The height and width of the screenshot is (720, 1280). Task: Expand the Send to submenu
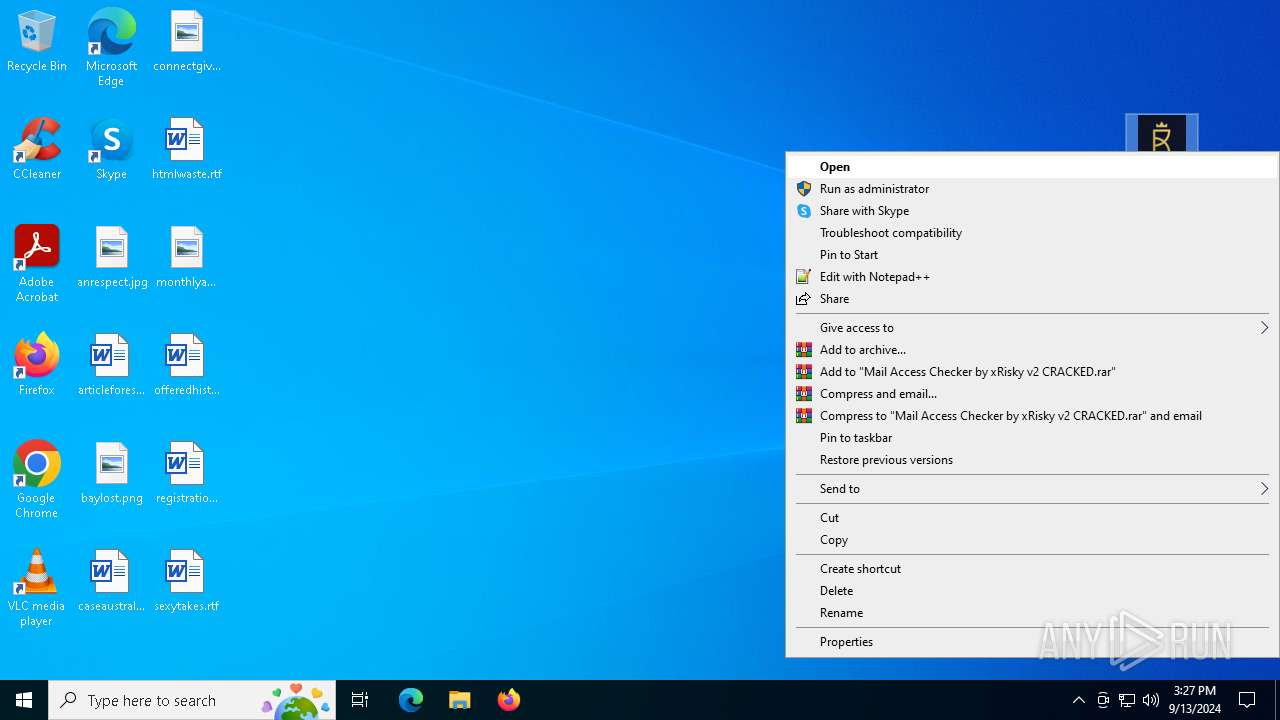point(1032,489)
